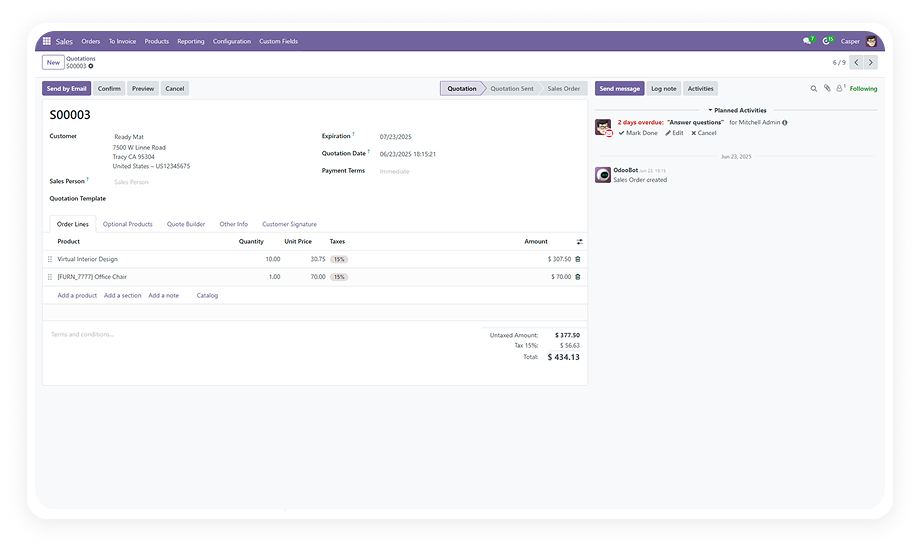Switch to the Customer Signature tab

coord(289,224)
